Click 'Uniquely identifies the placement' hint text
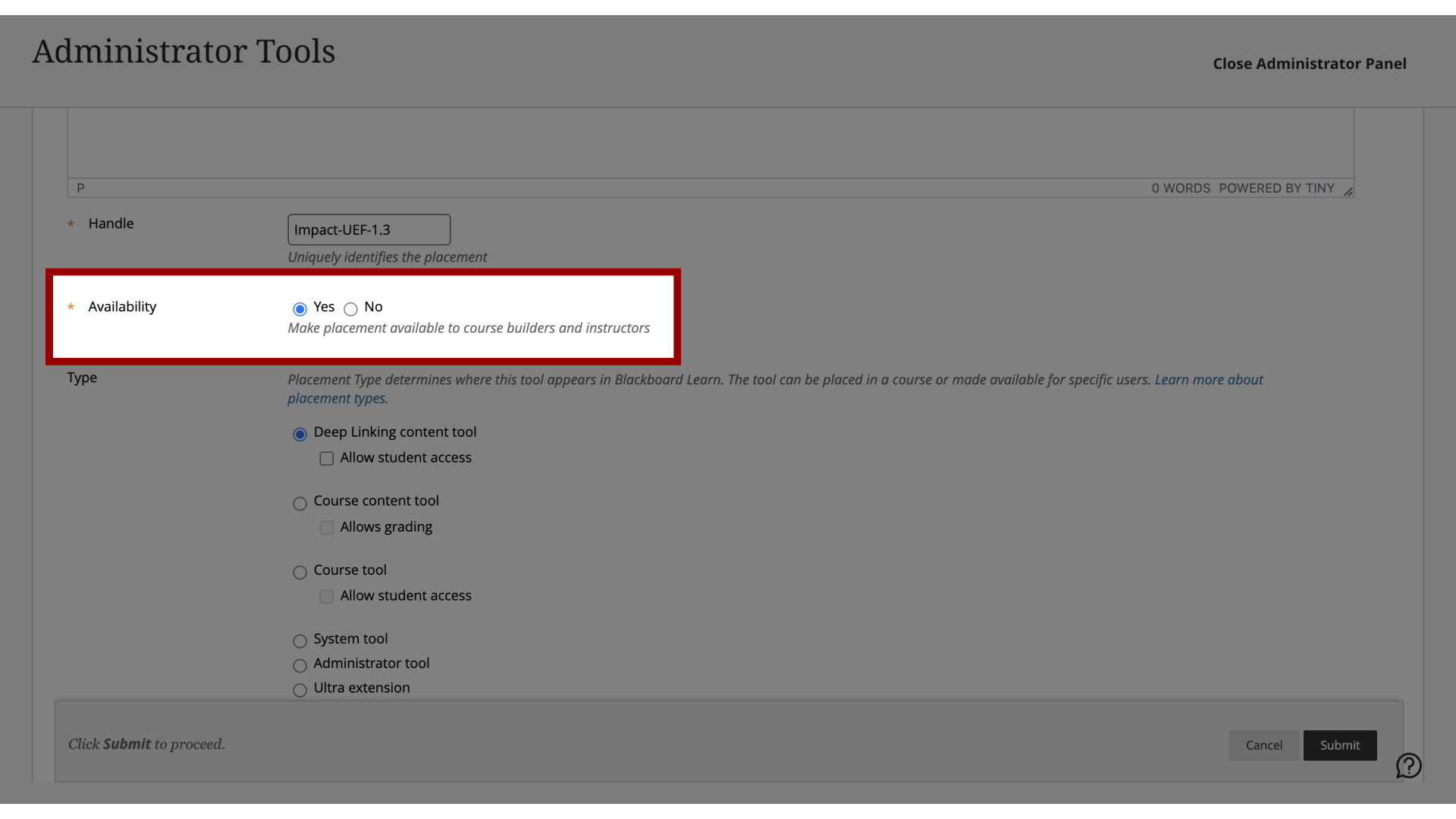 (x=388, y=257)
